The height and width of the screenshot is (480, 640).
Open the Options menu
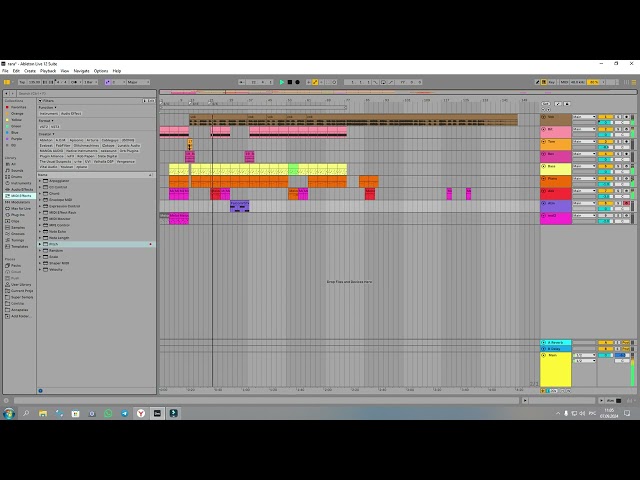click(101, 71)
